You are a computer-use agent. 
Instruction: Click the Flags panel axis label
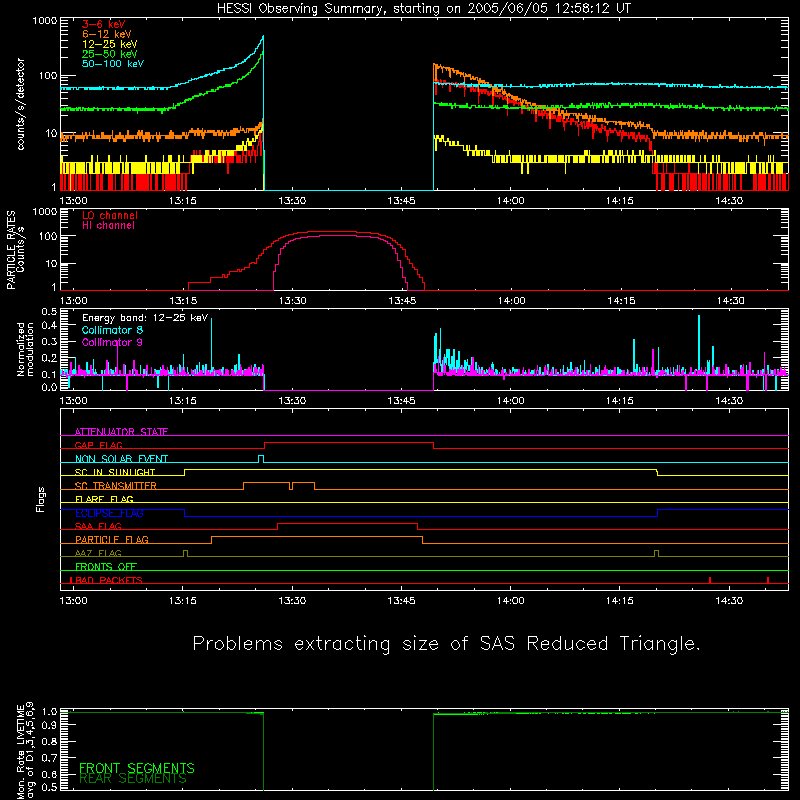coord(41,499)
